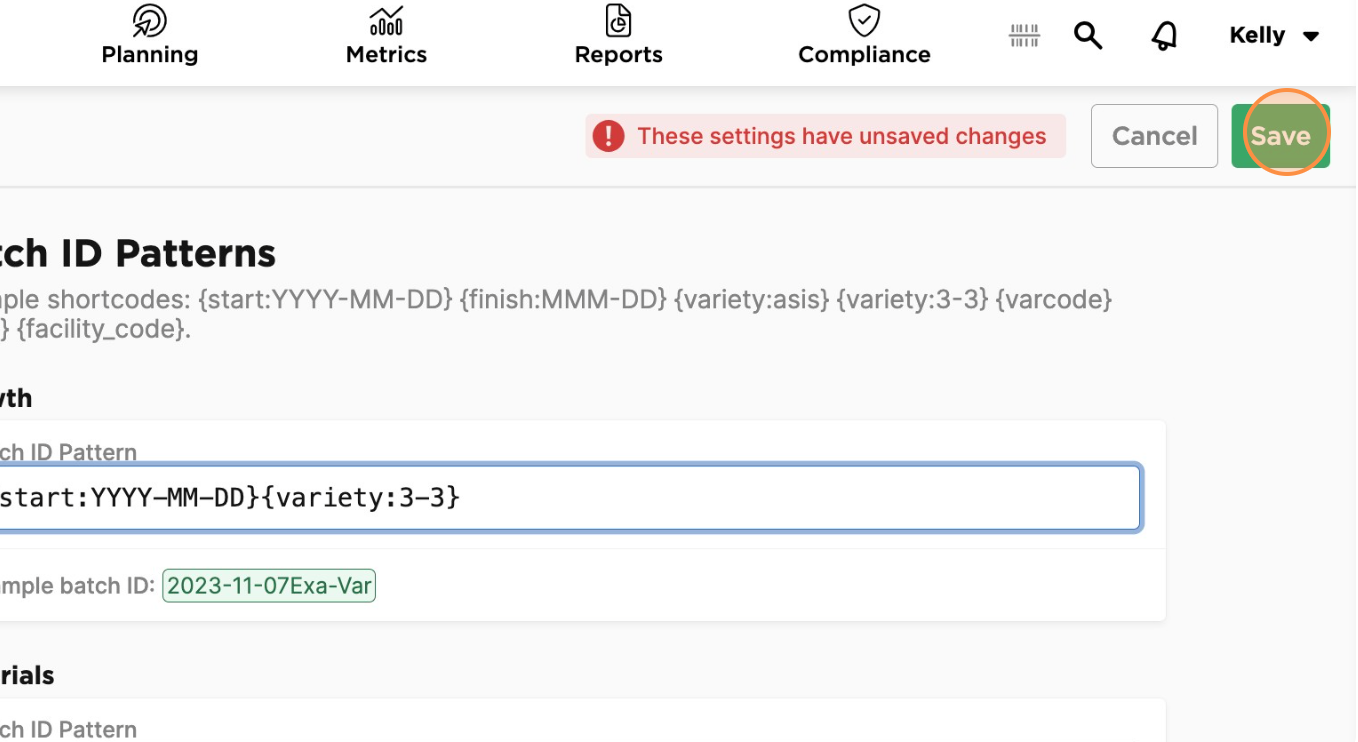The width and height of the screenshot is (1358, 742).
Task: Focus the growth Batch ID Pattern field
Action: coord(570,497)
